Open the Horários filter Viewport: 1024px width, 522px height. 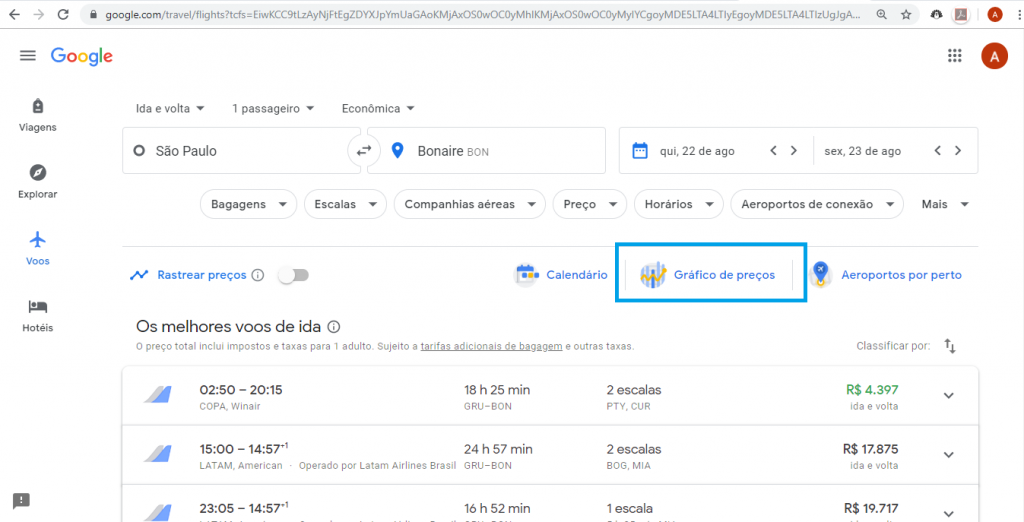point(679,204)
